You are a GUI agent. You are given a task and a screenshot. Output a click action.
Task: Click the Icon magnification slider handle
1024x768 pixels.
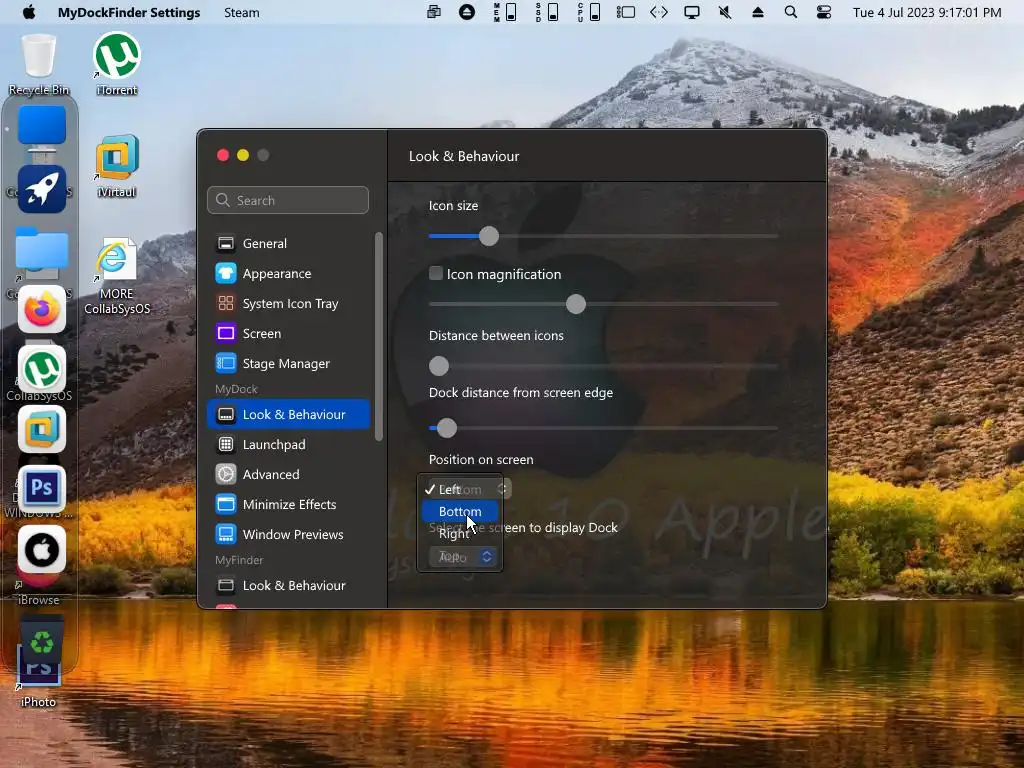pyautogui.click(x=575, y=304)
